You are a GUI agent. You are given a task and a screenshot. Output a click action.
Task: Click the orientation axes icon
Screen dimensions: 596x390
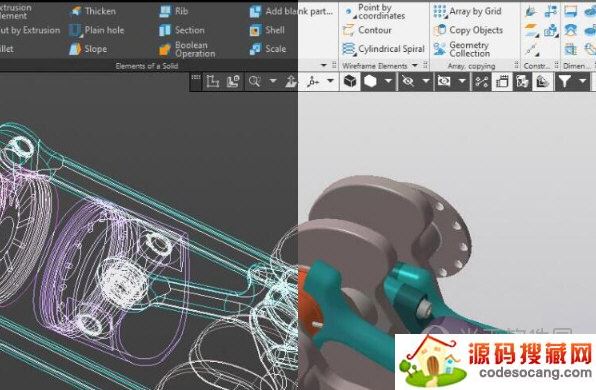coord(313,81)
